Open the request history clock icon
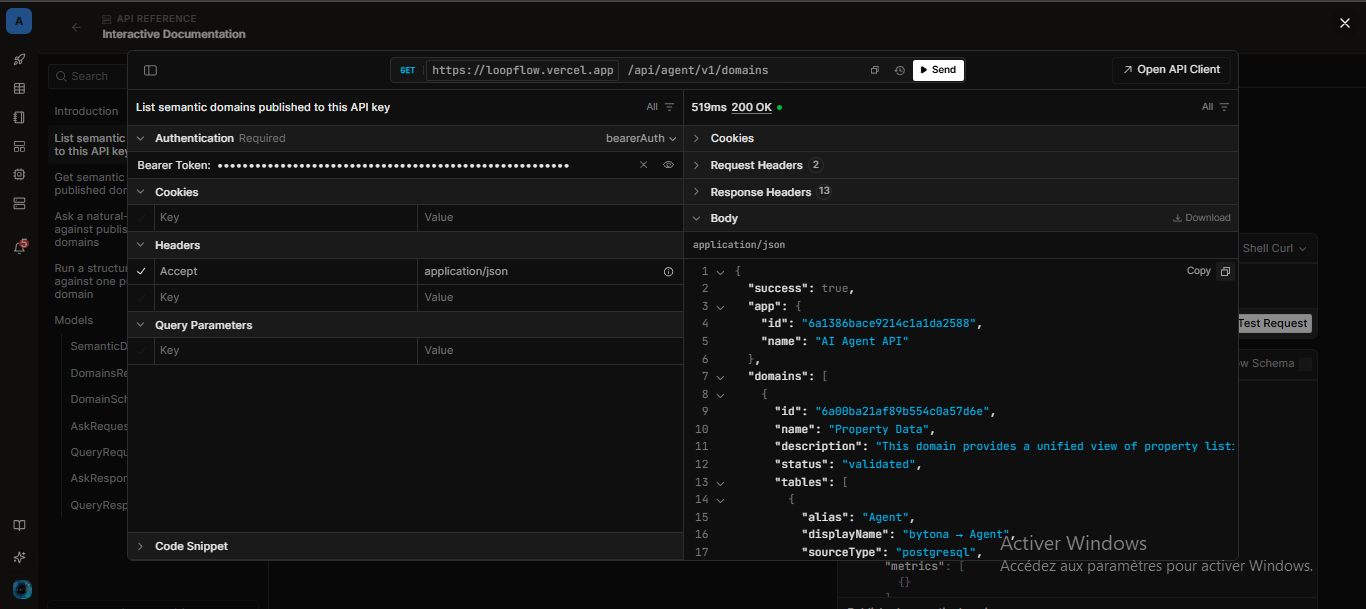This screenshot has width=1366, height=609. [x=900, y=70]
